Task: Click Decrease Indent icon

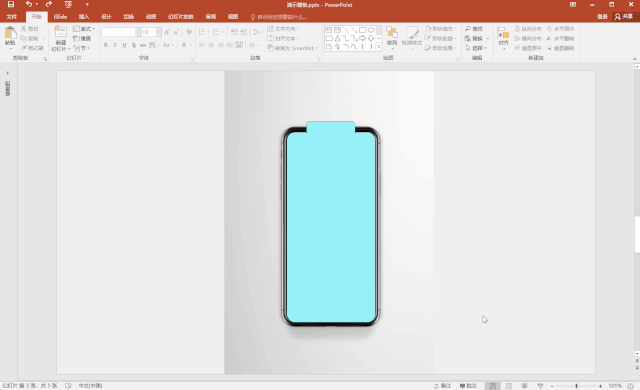Action: pos(234,32)
